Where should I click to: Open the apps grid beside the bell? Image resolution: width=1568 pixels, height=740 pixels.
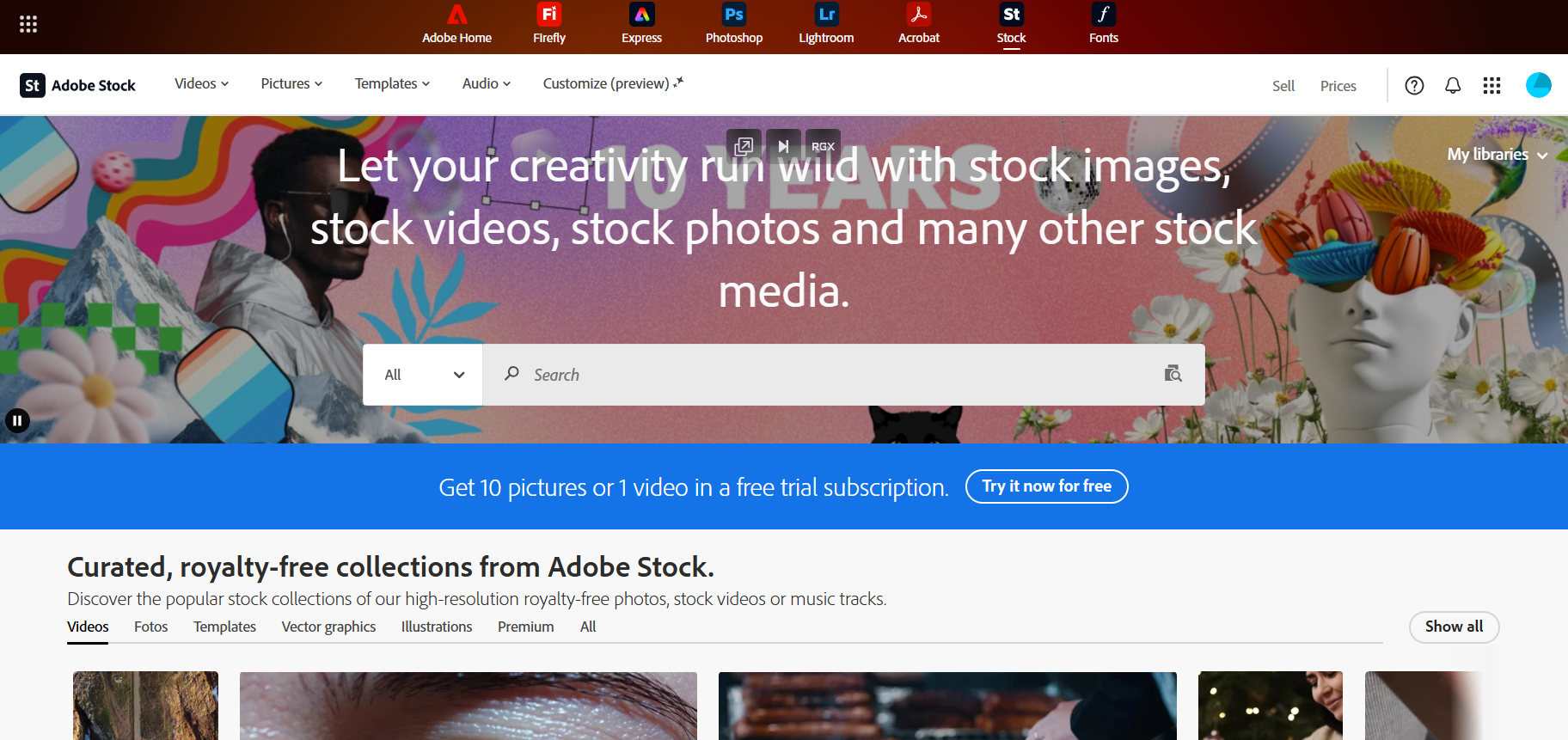[x=1491, y=85]
